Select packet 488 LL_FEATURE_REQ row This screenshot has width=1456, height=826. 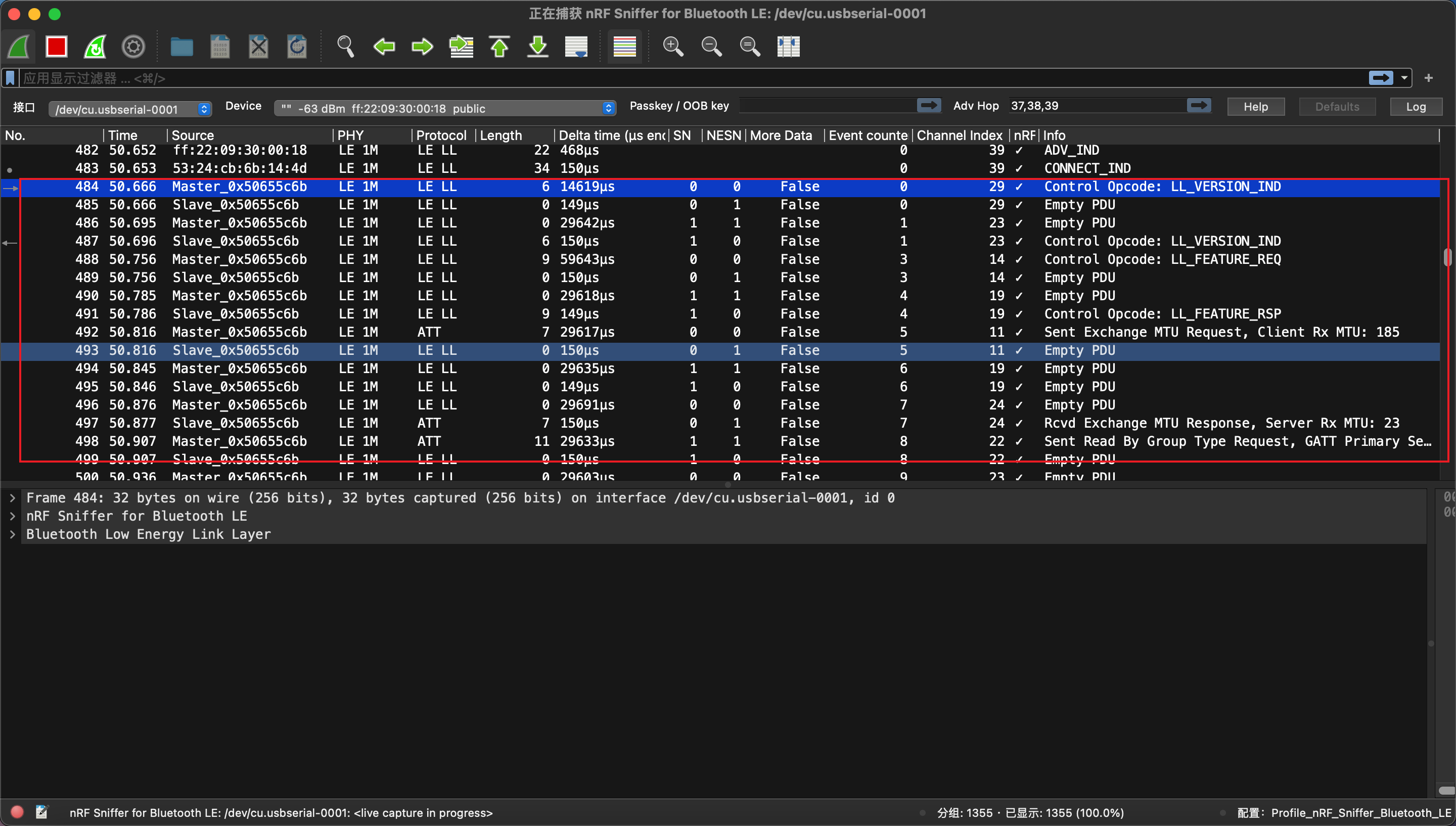(720, 259)
